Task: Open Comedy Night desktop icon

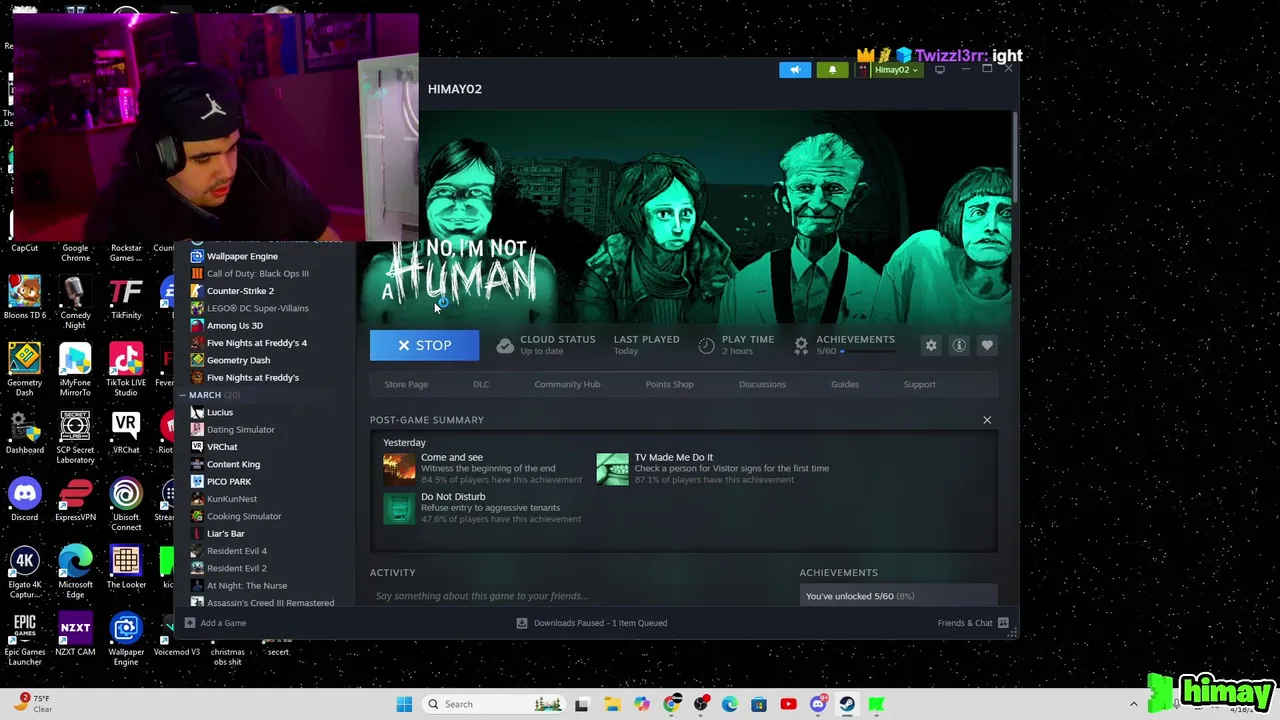Action: pos(75,303)
